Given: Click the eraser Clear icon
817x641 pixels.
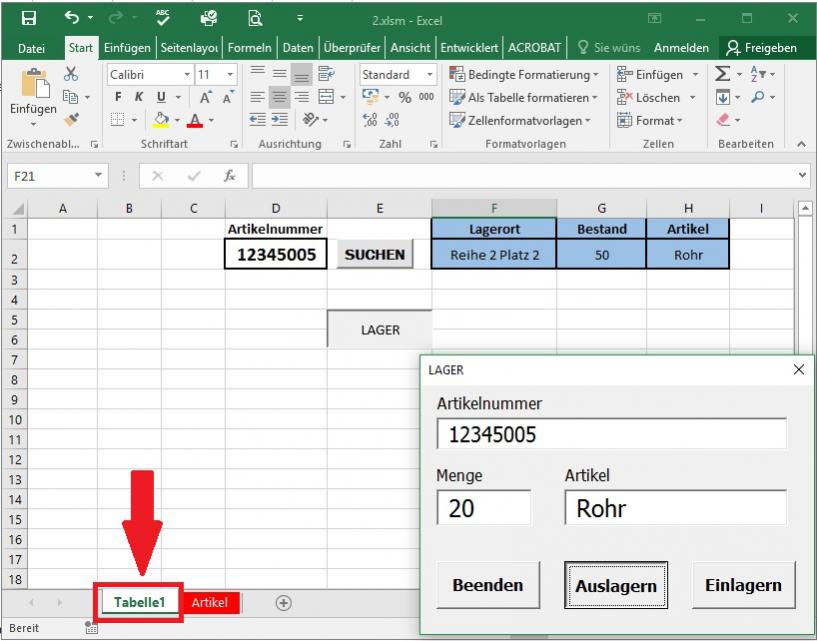Looking at the screenshot, I should 723,120.
